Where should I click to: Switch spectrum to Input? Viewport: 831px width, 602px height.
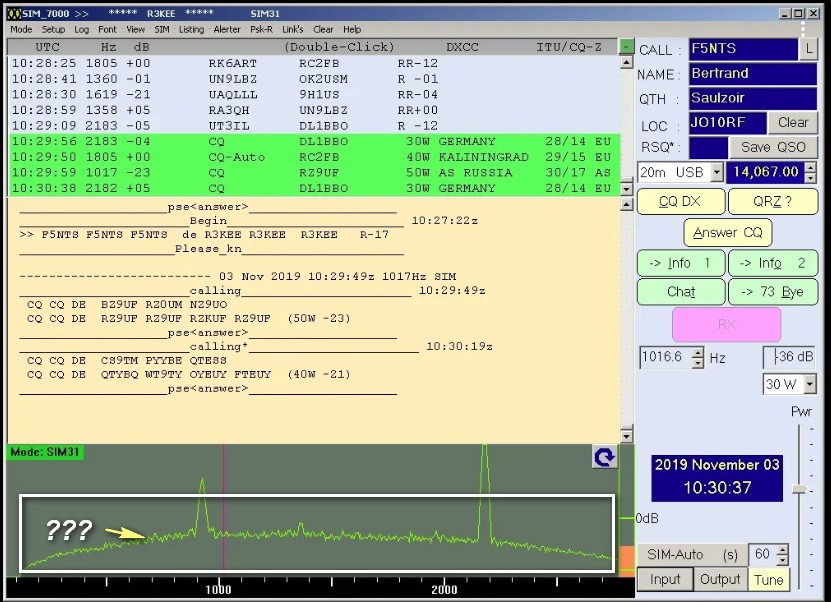pyautogui.click(x=665, y=579)
